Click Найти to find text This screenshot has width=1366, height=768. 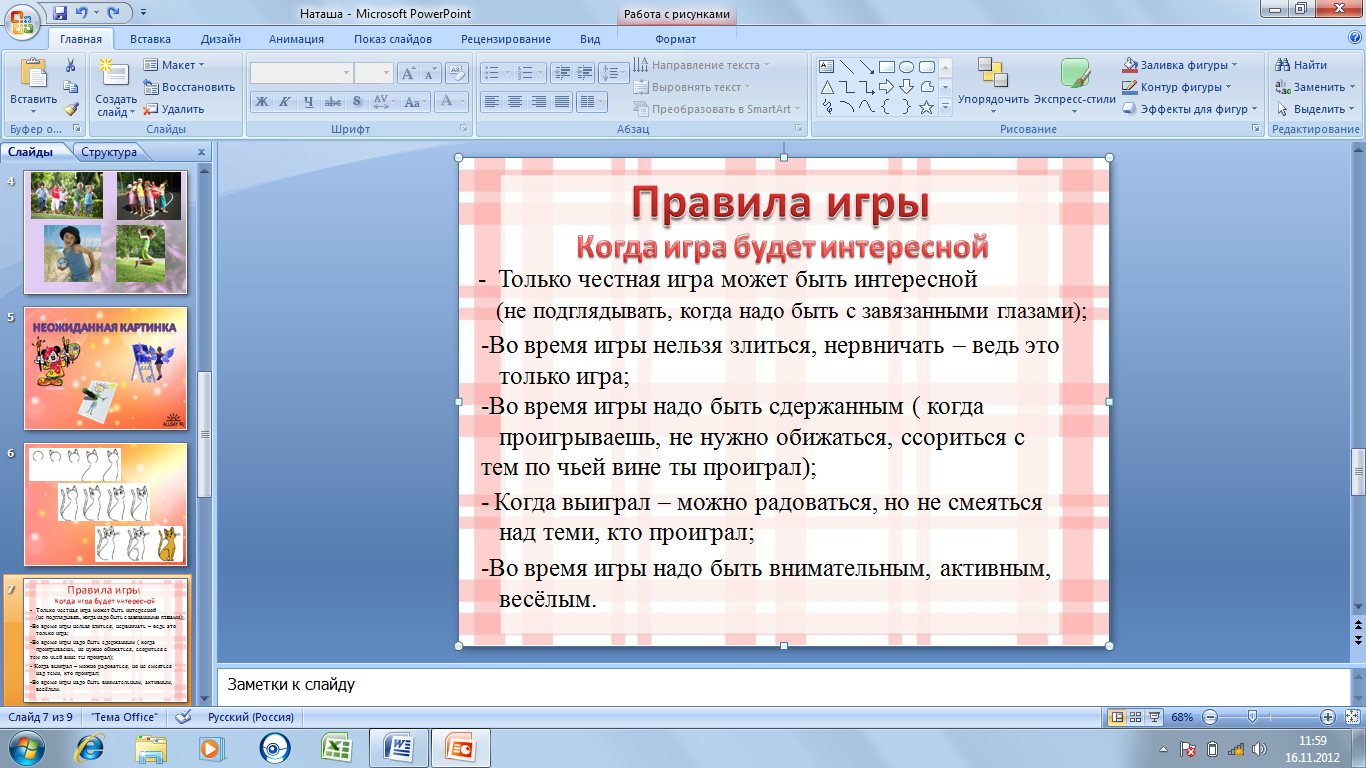point(1300,65)
